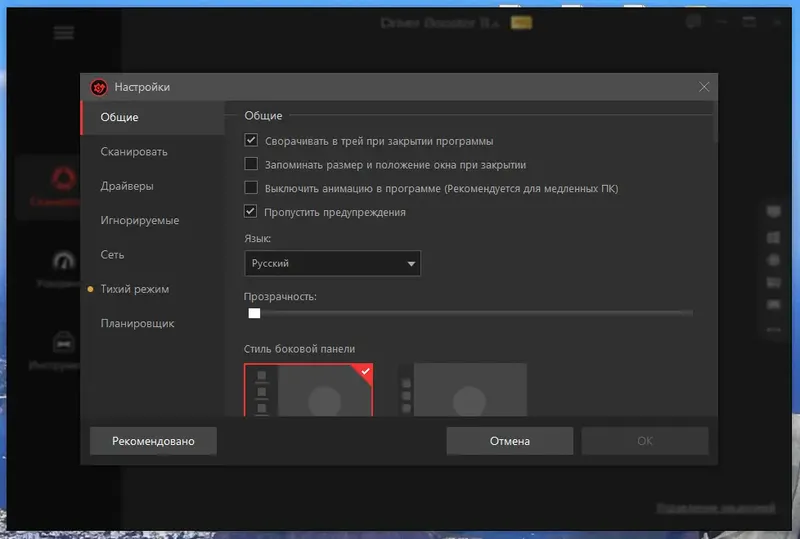Click the settings dialog vertical scrollbar

[x=715, y=122]
